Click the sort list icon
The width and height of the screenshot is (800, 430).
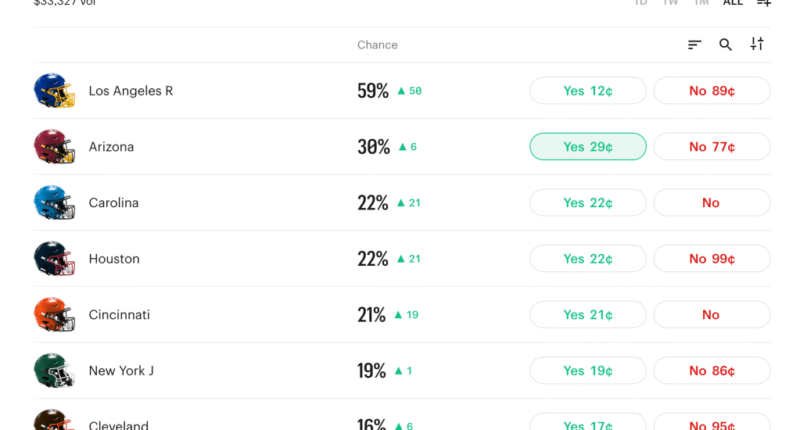pos(694,45)
